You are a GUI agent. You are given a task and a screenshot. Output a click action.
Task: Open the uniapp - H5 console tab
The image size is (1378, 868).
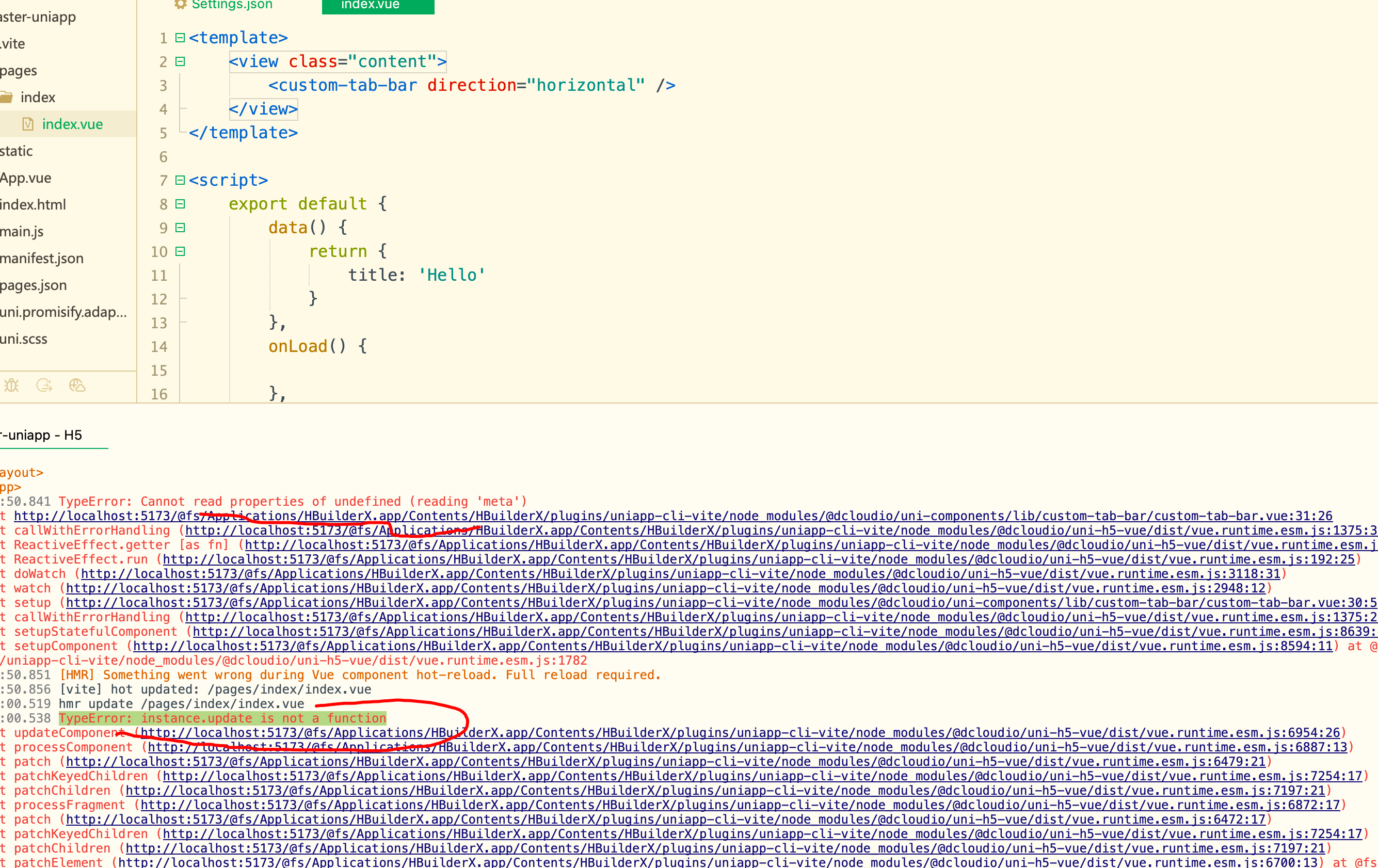point(41,436)
